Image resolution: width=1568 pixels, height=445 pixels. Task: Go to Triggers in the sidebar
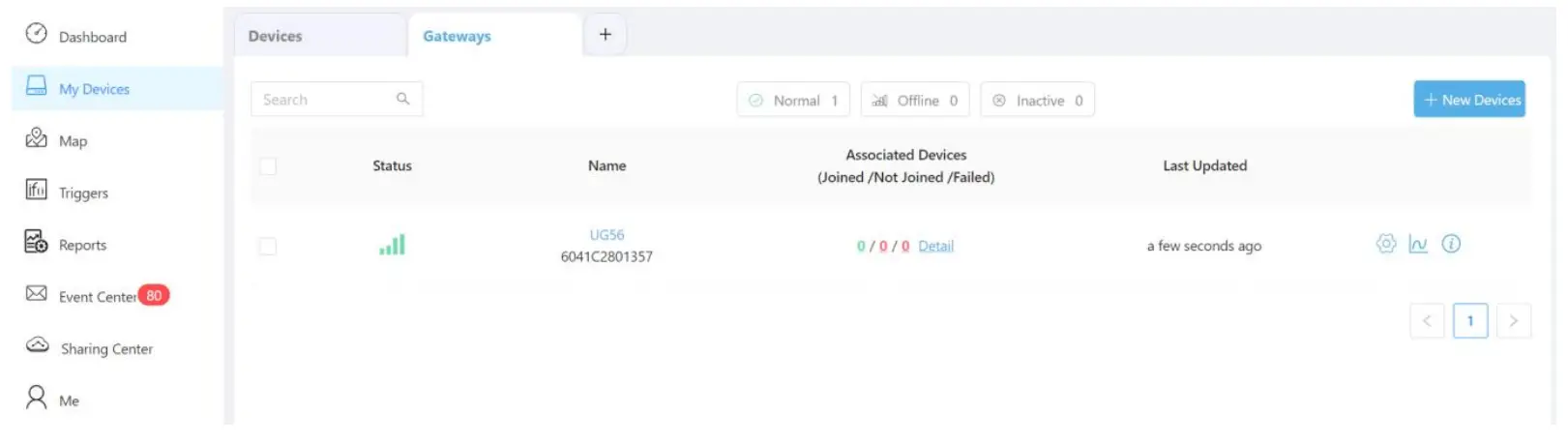coord(83,193)
